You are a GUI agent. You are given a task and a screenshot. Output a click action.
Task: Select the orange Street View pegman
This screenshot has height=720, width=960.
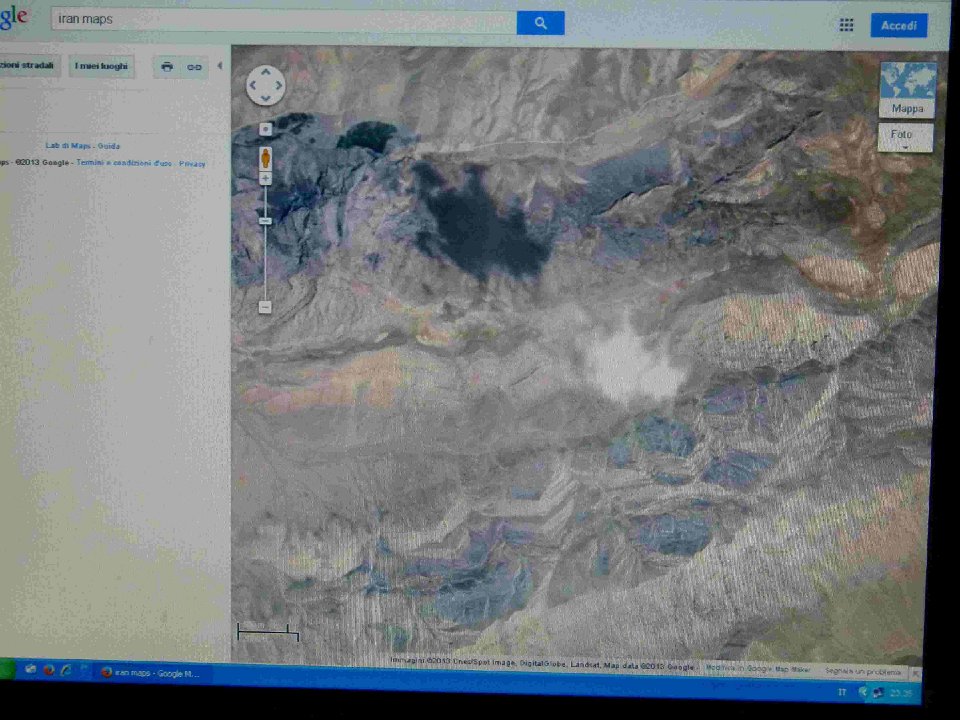point(265,158)
